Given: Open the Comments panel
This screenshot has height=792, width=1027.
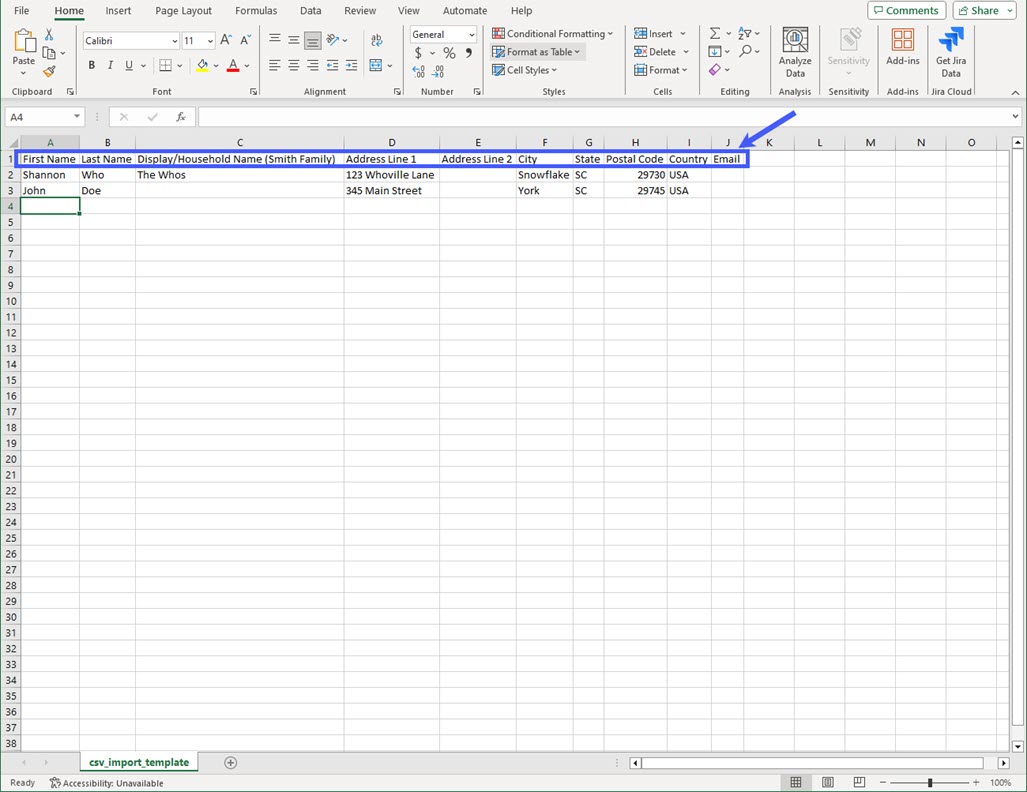Looking at the screenshot, I should 905,10.
